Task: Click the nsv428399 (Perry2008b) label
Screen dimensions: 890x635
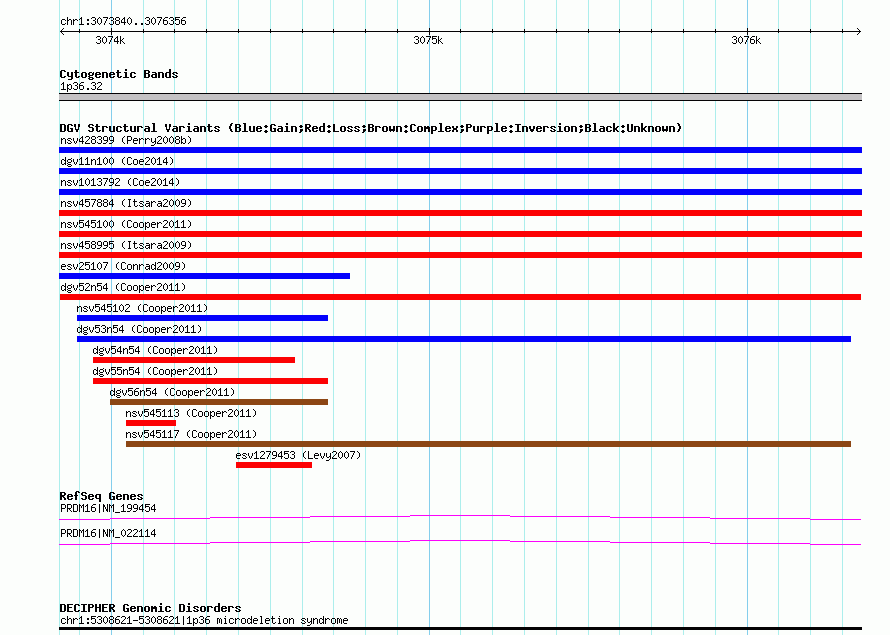Action: click(126, 140)
